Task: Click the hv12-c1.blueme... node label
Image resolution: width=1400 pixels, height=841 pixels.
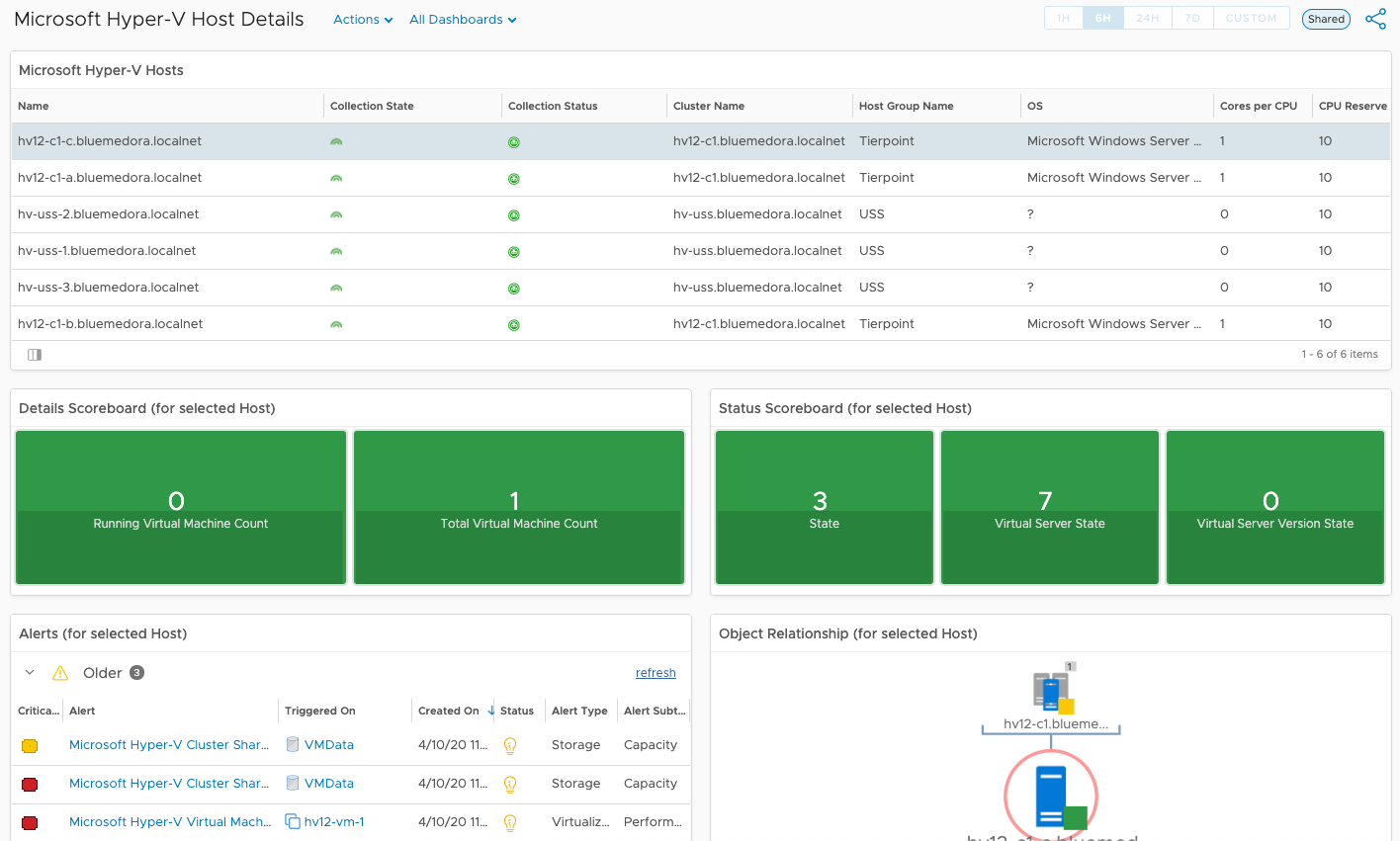Action: click(1056, 723)
